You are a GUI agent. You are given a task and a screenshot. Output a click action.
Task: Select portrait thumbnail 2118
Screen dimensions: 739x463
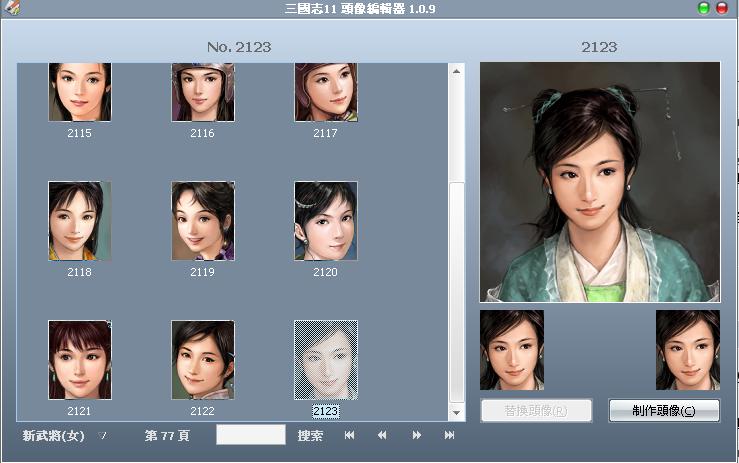click(x=80, y=221)
